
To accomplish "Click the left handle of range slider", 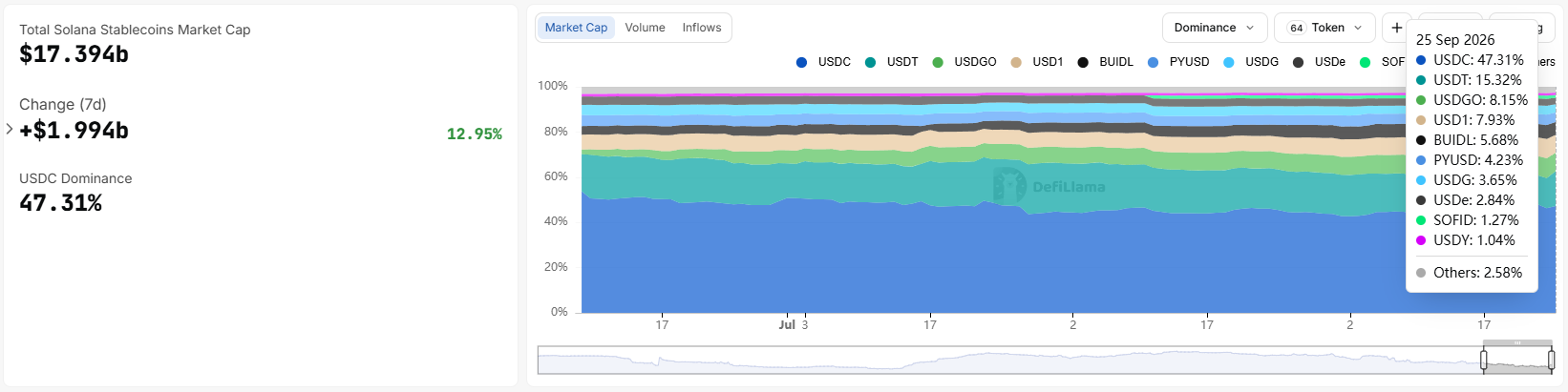I will [x=1484, y=360].
